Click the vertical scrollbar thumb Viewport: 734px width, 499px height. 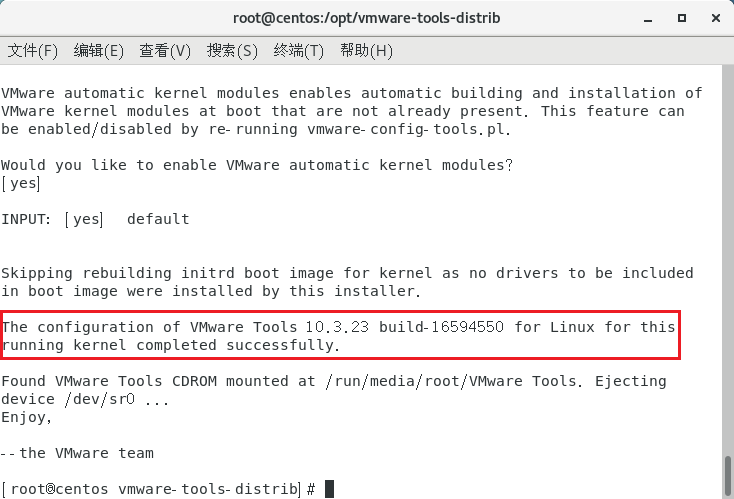[728, 476]
